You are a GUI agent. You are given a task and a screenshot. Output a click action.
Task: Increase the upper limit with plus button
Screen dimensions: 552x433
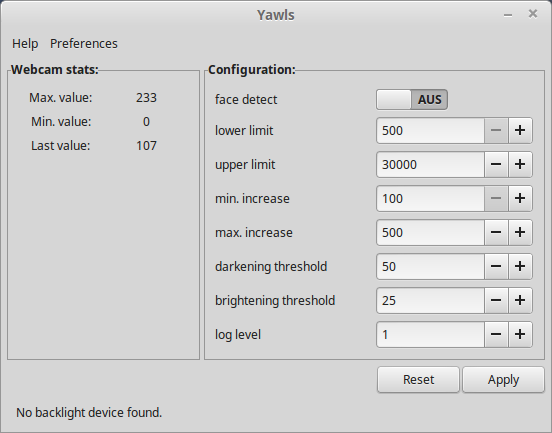[x=520, y=164]
